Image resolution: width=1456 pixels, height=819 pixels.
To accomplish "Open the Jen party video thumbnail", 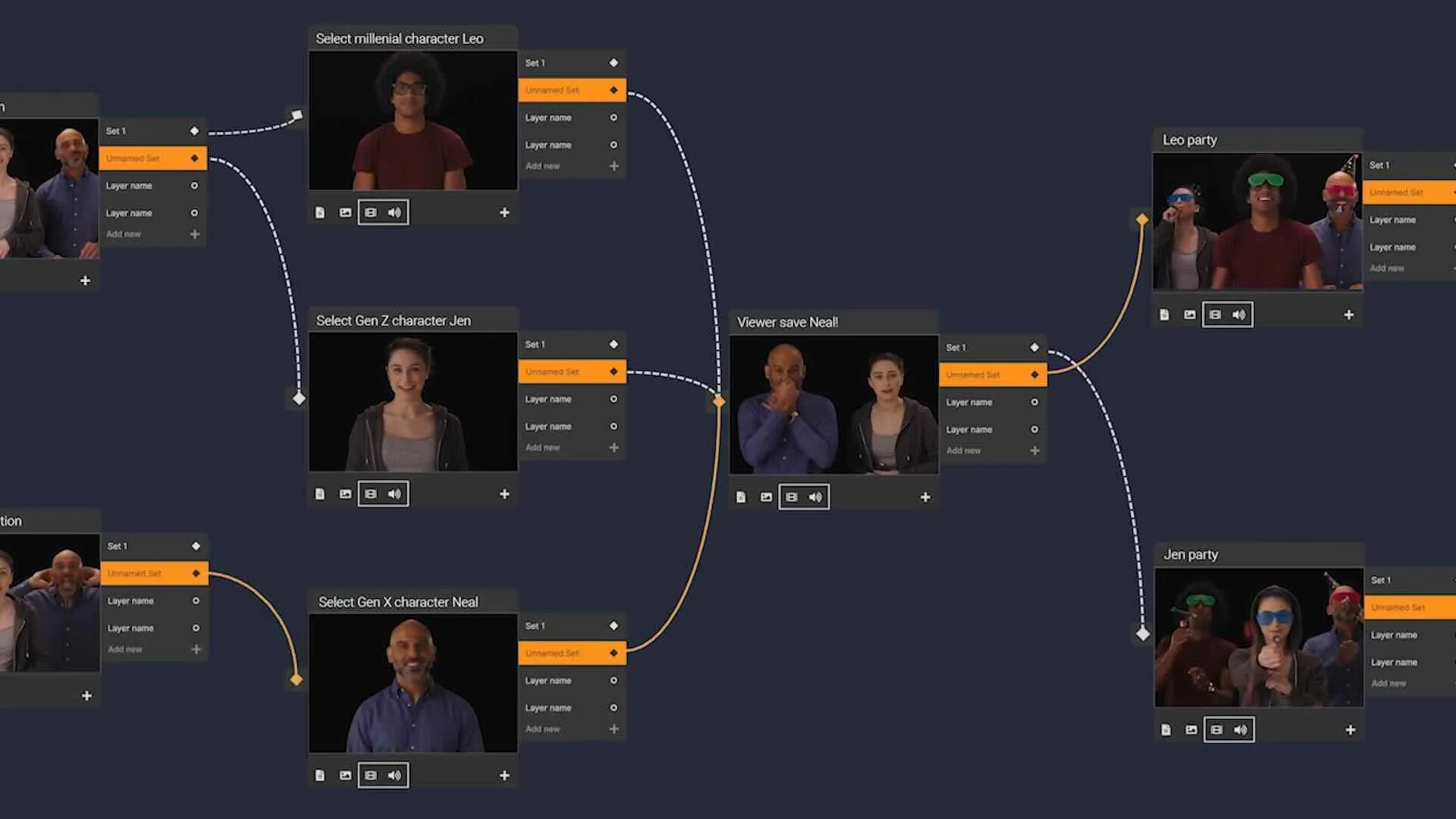I will [1259, 637].
